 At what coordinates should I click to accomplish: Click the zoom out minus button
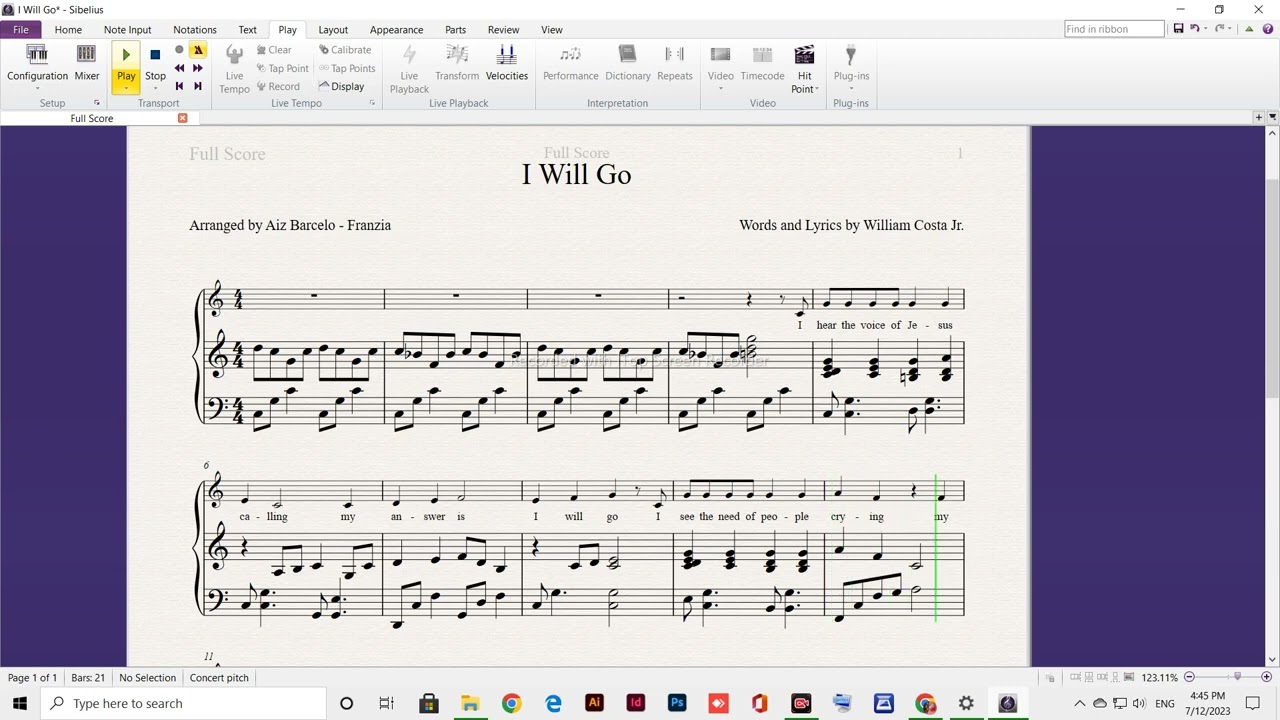(x=1189, y=677)
